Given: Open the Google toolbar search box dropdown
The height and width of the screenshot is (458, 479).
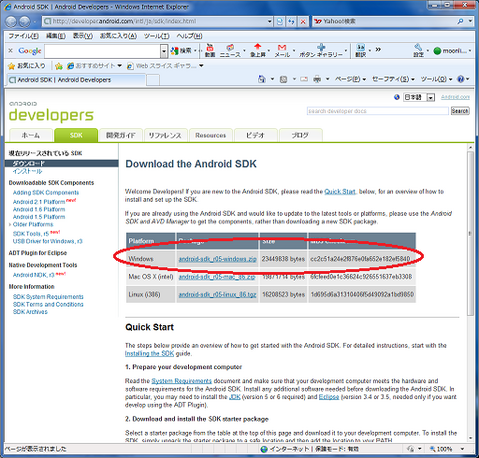Looking at the screenshot, I should [164, 51].
